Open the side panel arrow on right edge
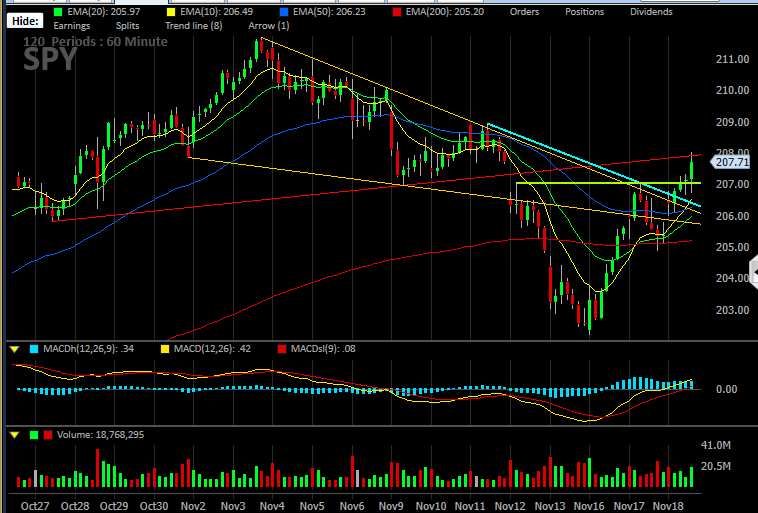The image size is (758, 513). tap(754, 273)
